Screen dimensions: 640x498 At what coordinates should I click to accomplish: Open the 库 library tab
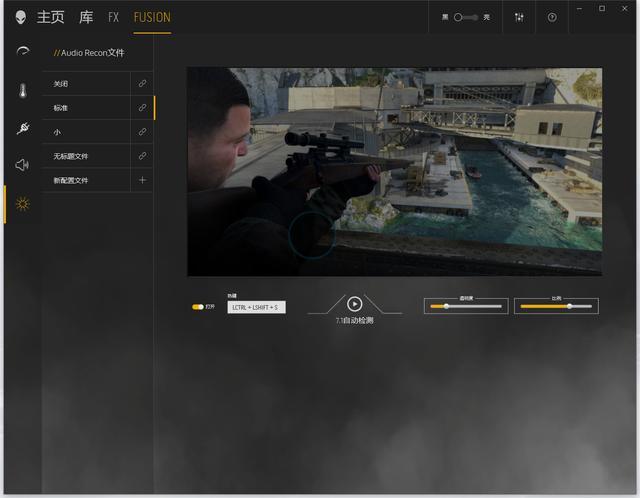(x=86, y=17)
